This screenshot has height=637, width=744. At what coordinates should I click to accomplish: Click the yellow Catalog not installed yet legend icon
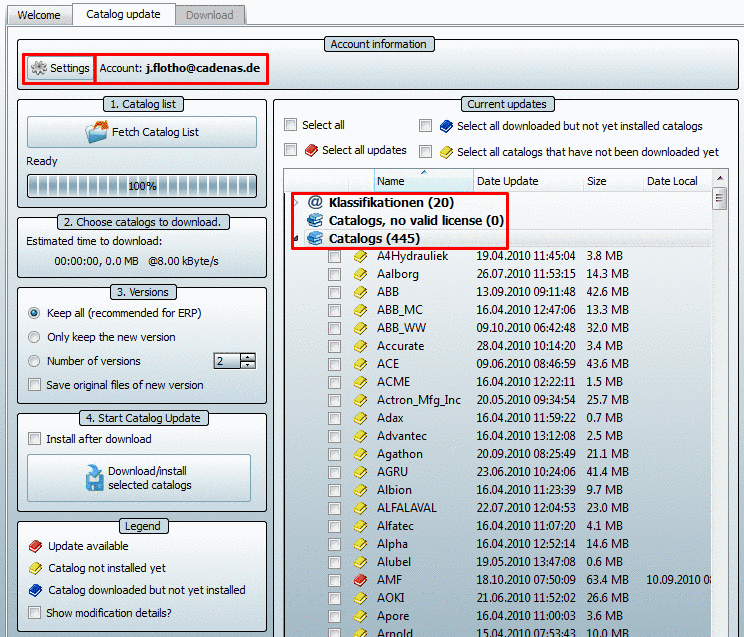tap(36, 568)
